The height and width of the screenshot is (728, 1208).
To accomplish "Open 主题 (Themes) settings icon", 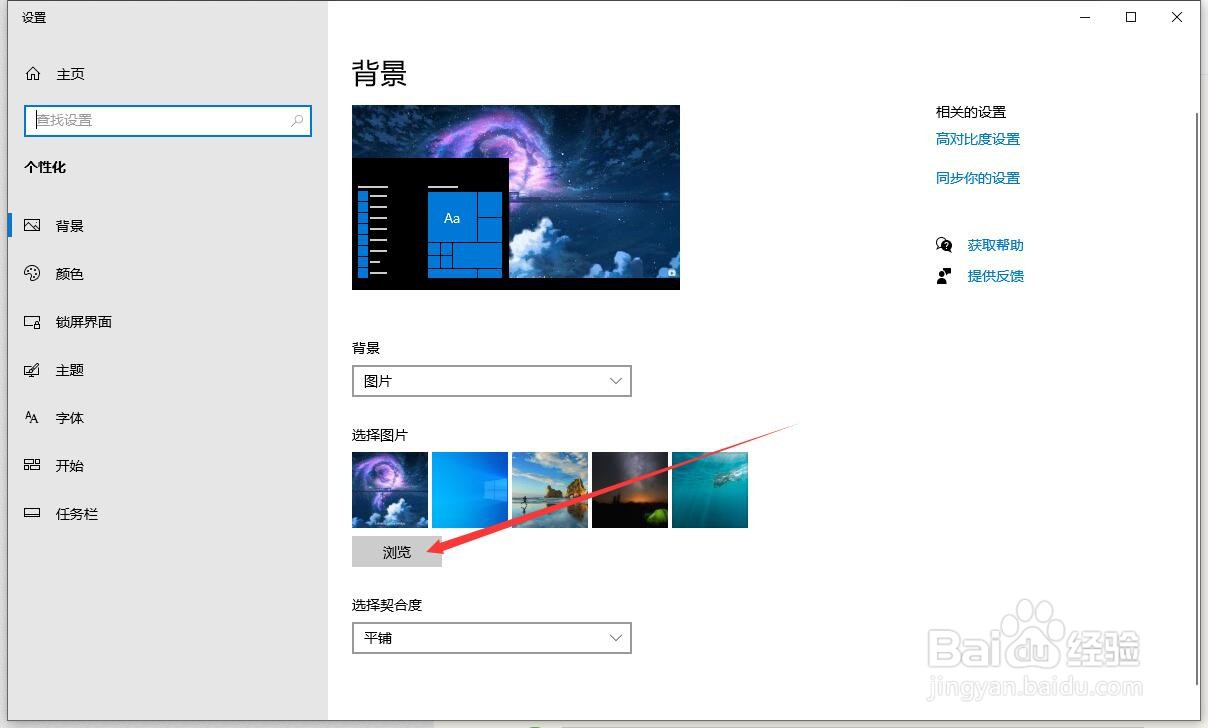I will [32, 369].
